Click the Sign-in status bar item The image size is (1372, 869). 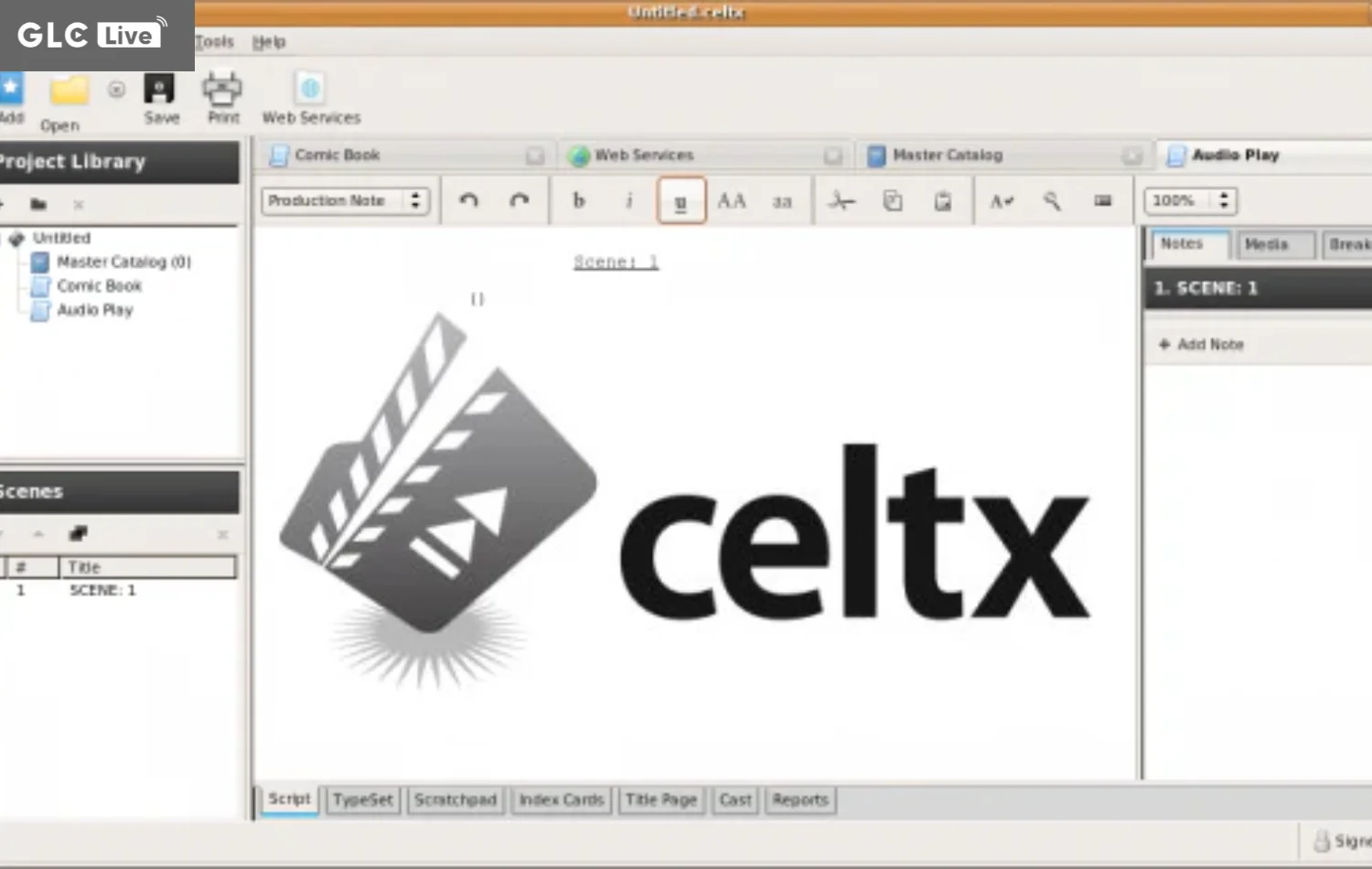(1342, 841)
